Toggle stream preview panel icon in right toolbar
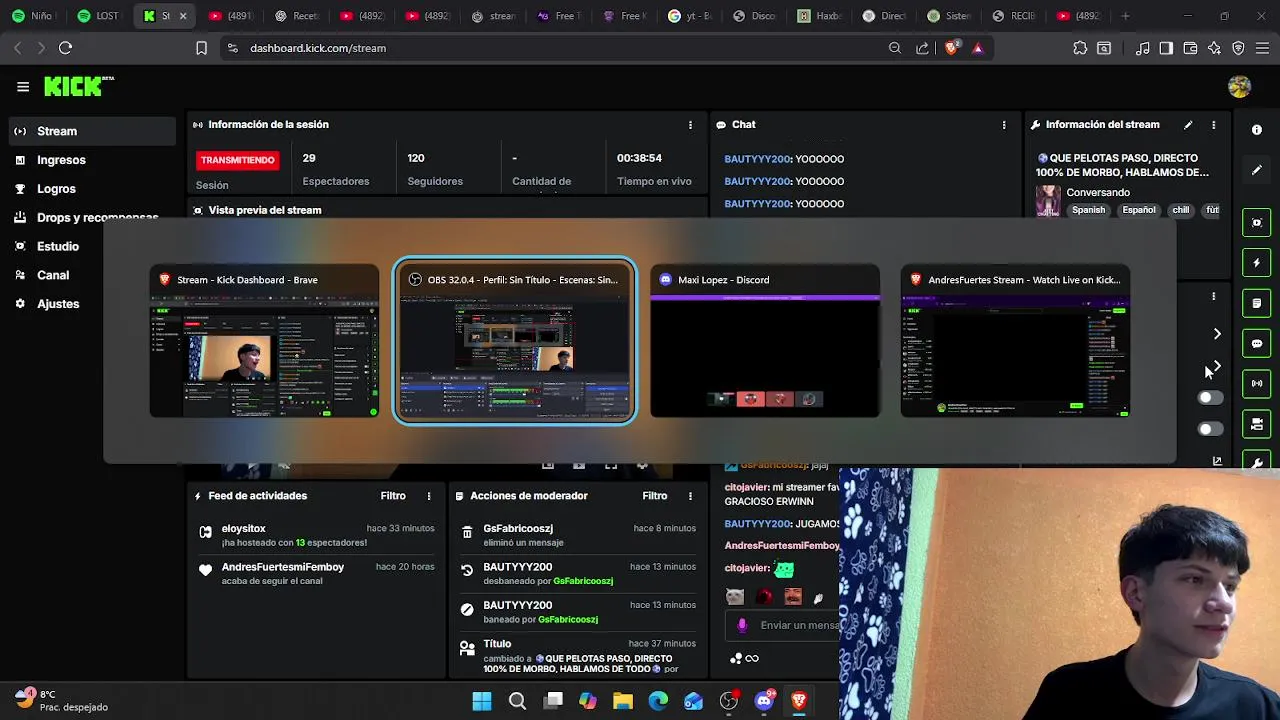1280x720 pixels. (1257, 222)
